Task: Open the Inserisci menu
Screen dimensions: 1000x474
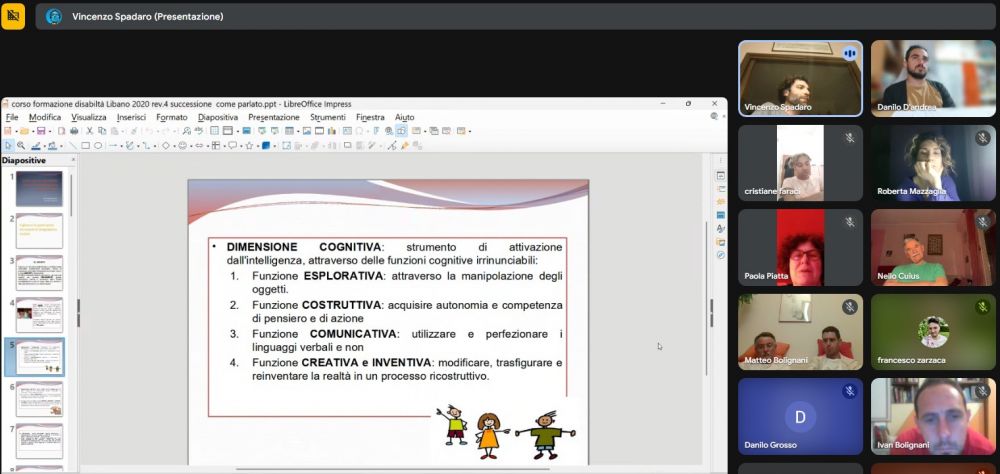Action: point(131,117)
